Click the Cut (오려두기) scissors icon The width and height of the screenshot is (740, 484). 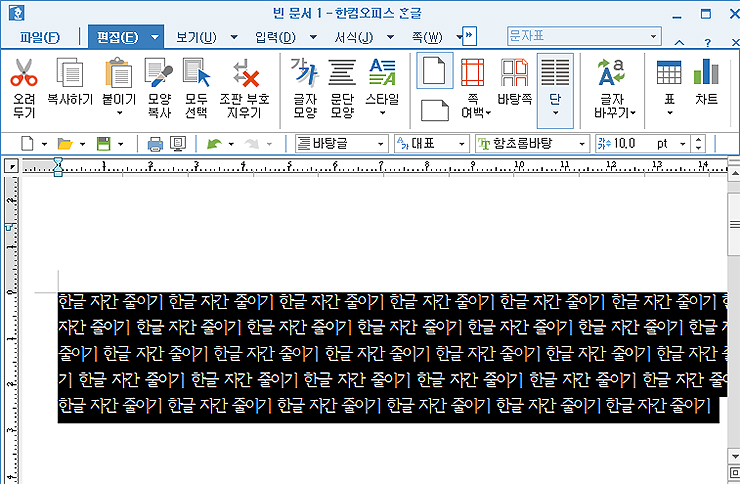[x=24, y=73]
